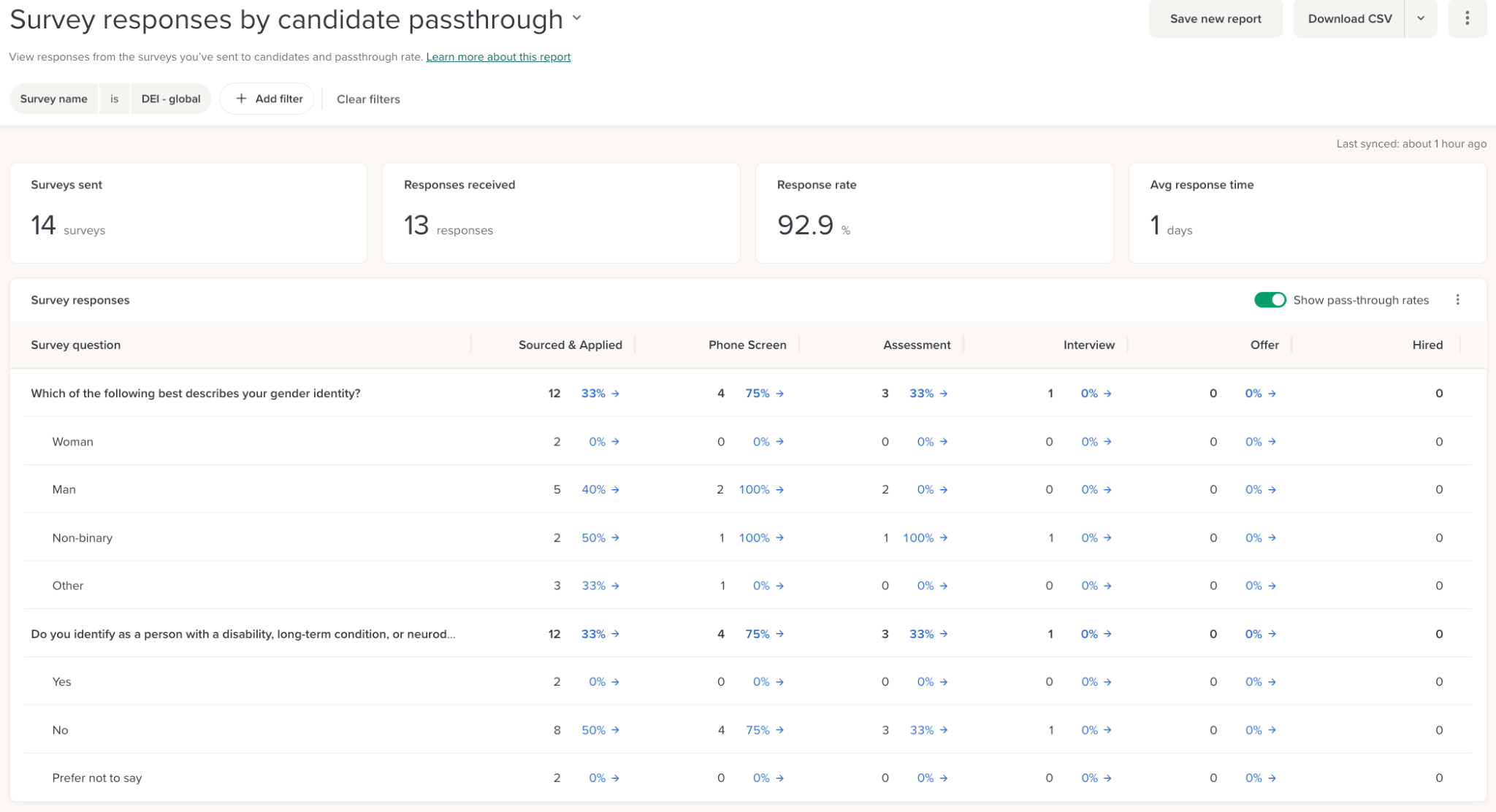The width and height of the screenshot is (1496, 812).
Task: Click the Clear filters button
Action: click(368, 99)
